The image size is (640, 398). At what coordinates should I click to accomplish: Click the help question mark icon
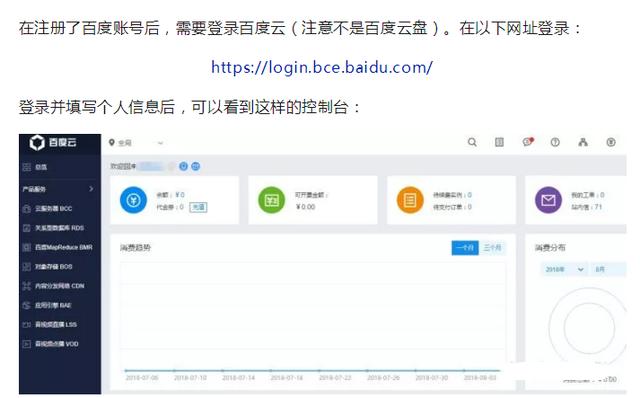555,142
